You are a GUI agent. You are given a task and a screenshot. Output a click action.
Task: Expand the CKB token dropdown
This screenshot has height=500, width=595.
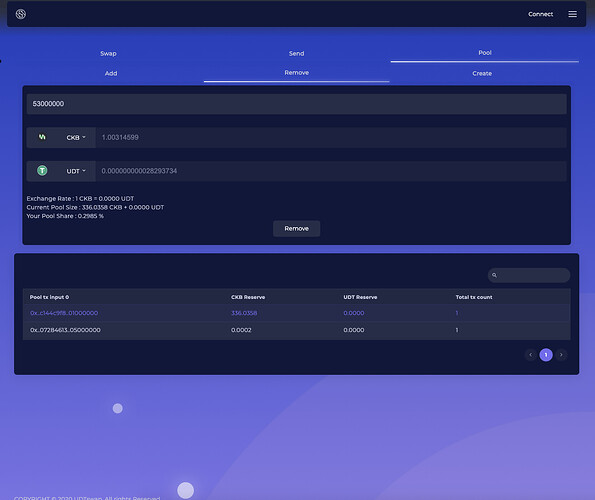[x=76, y=137]
